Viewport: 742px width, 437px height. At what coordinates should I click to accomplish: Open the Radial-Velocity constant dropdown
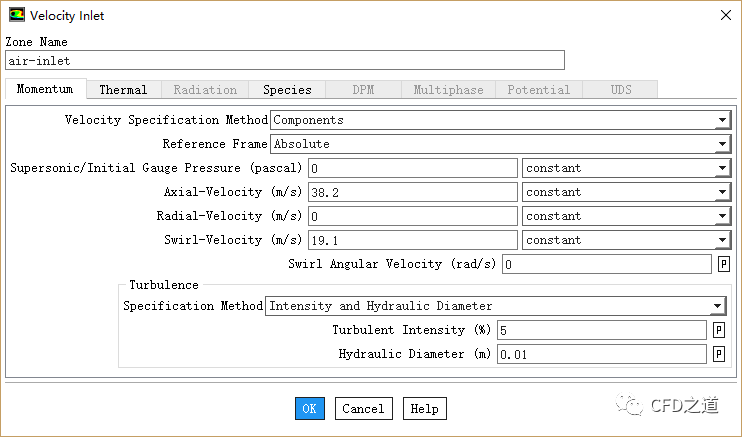626,216
